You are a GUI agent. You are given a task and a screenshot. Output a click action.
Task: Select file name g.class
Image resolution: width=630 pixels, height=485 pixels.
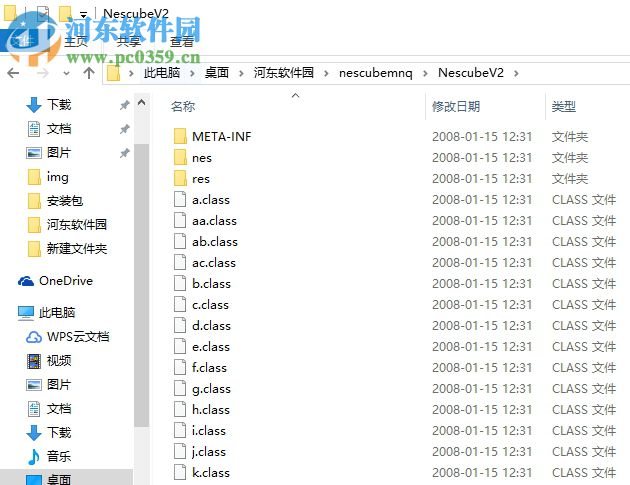pos(211,389)
